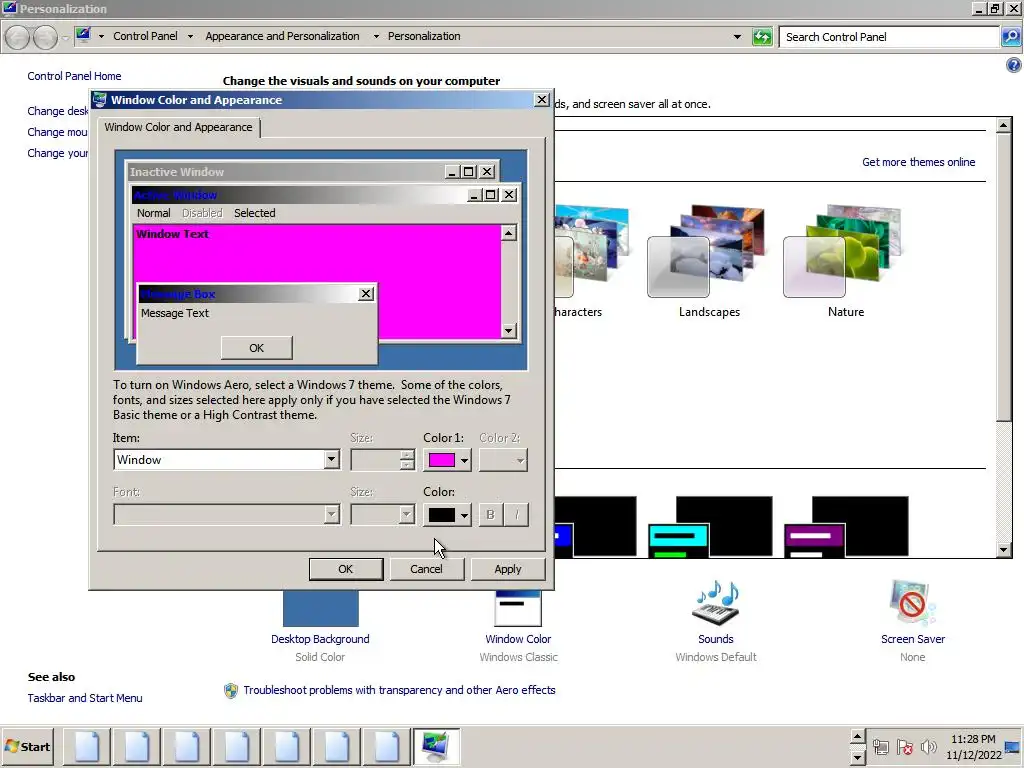Click the Action Center flag tray icon
This screenshot has width=1024, height=768.
pos(904,746)
